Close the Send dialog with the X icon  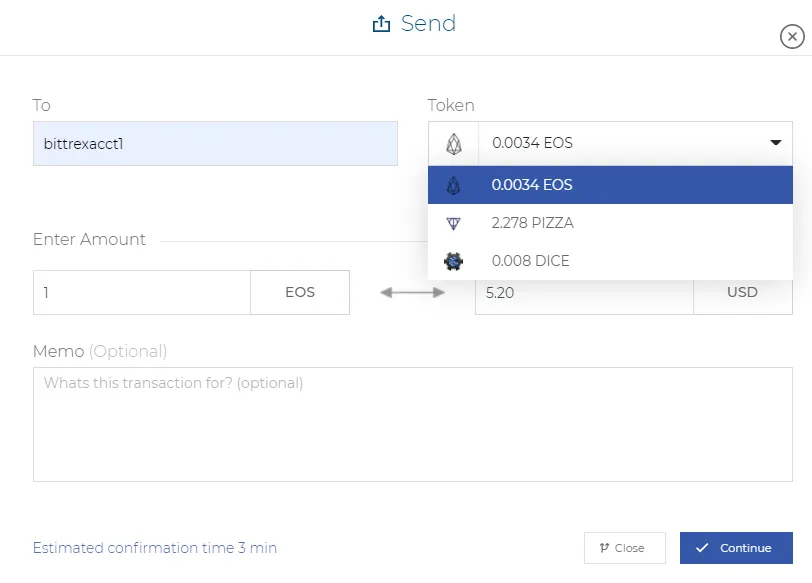point(792,37)
